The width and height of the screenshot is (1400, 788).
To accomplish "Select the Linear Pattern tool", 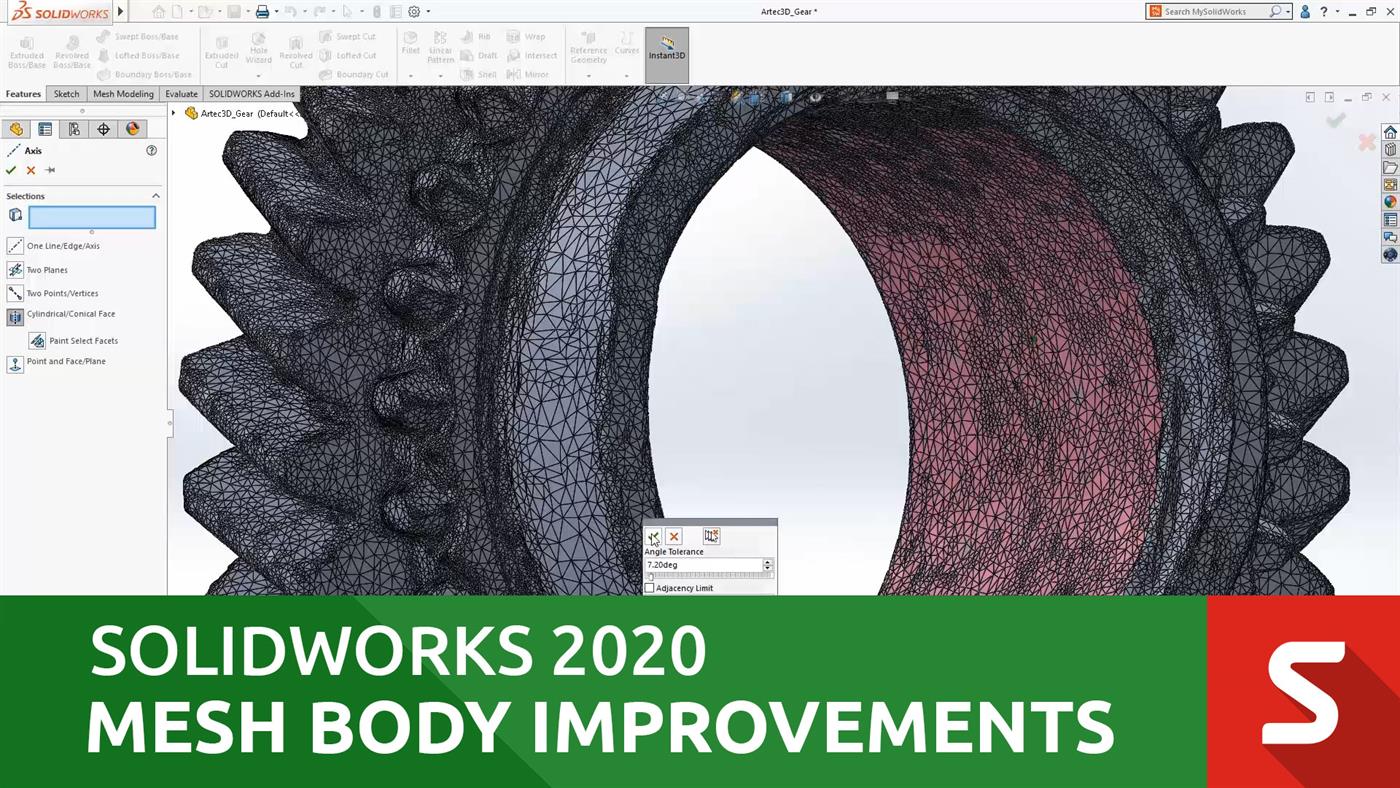I will click(441, 50).
